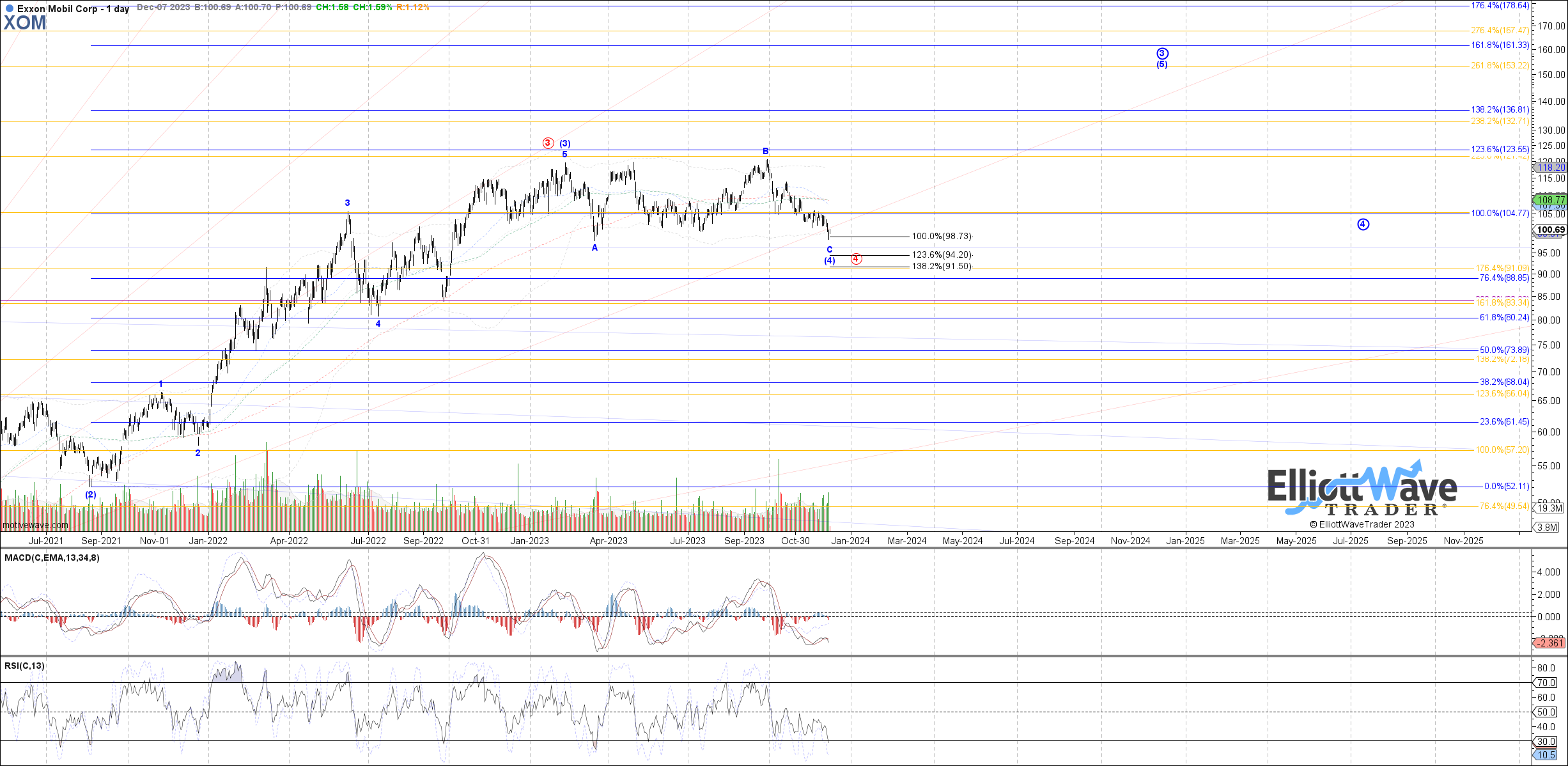Click the blue dot beside Exxon Mobil Corp title

click(x=9, y=8)
